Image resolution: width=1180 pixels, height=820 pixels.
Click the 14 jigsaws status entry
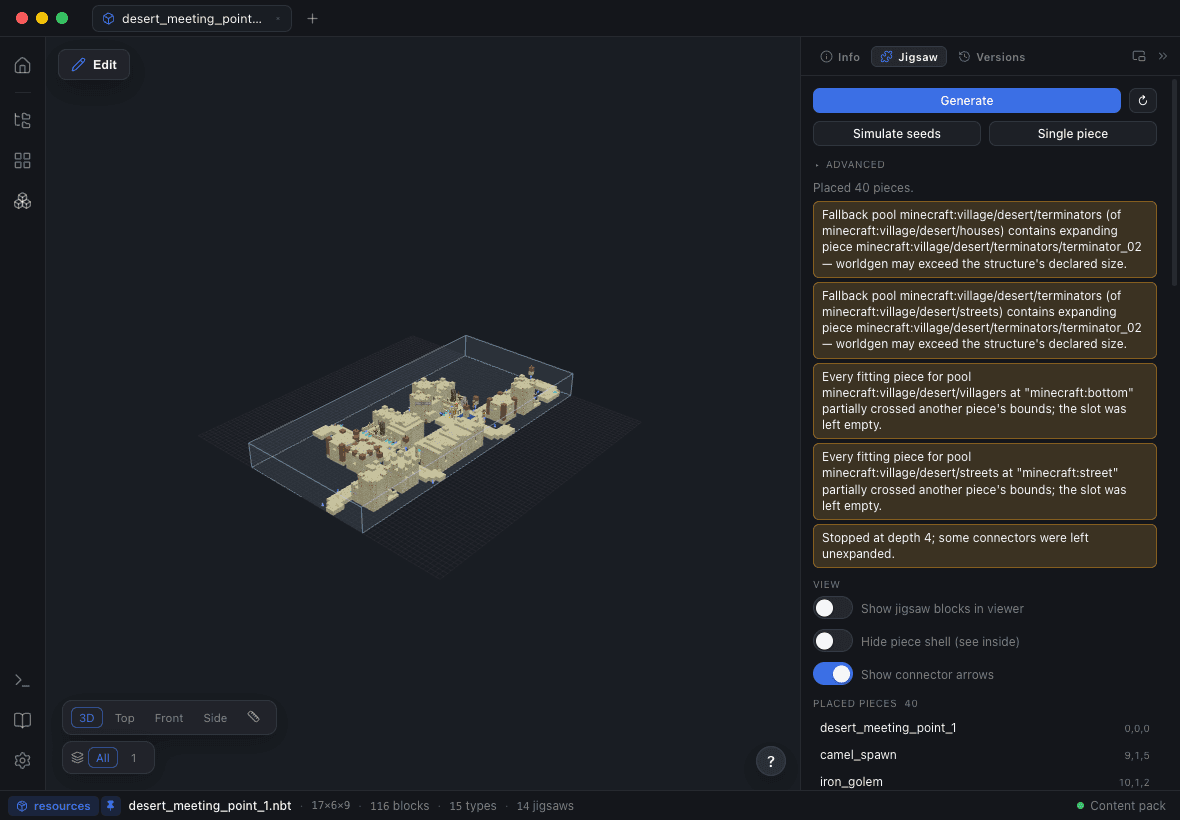point(545,806)
